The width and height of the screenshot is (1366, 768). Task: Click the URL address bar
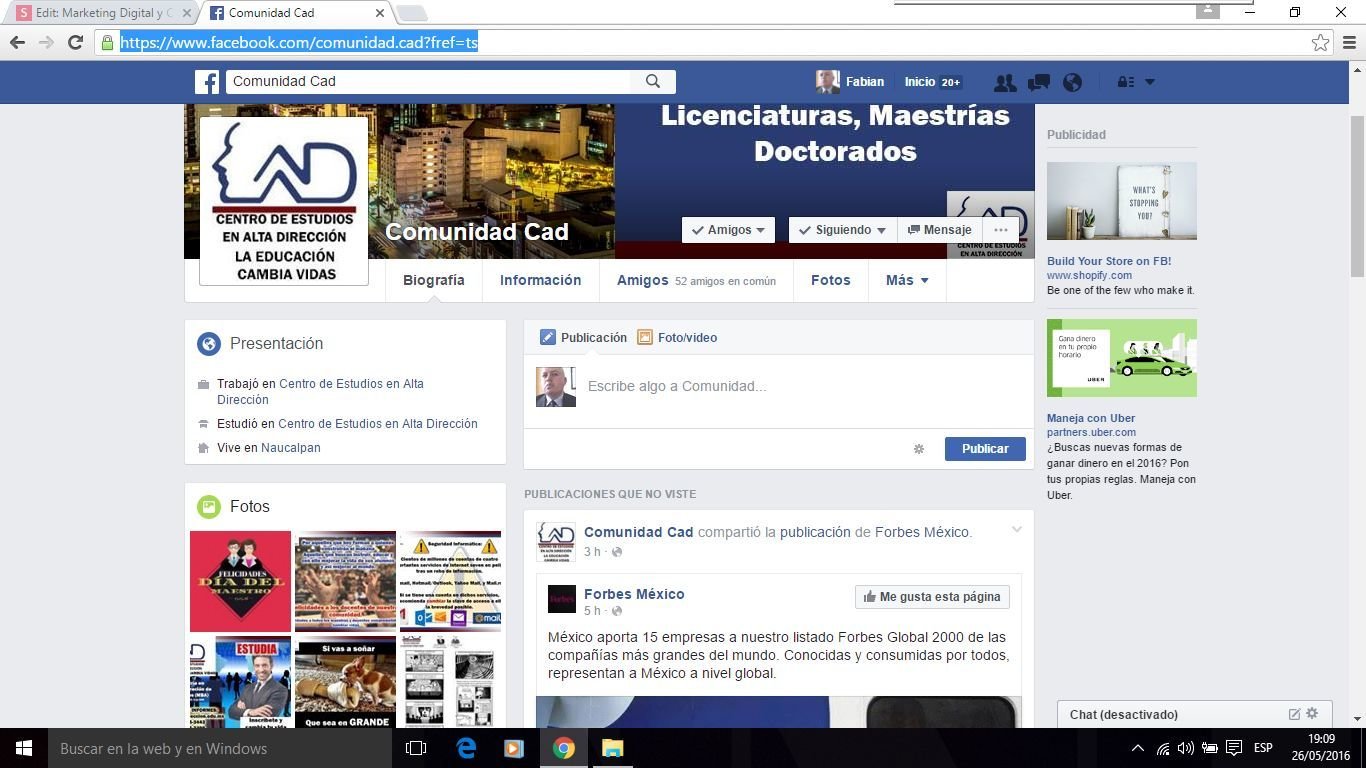700,42
